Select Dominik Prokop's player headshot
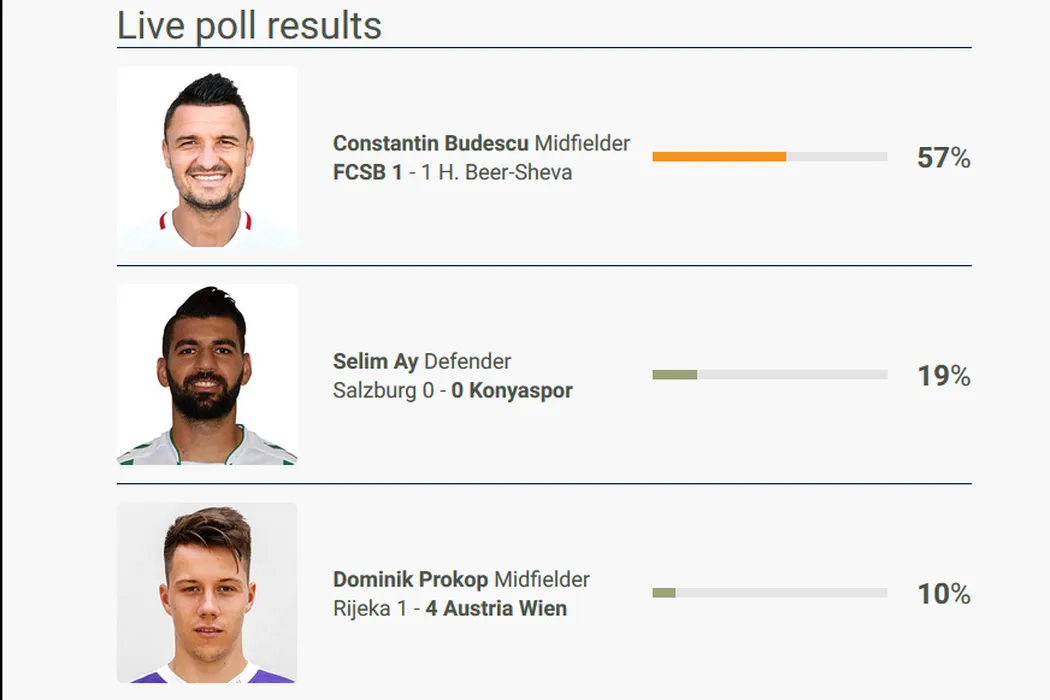The height and width of the screenshot is (700, 1050). tap(207, 593)
